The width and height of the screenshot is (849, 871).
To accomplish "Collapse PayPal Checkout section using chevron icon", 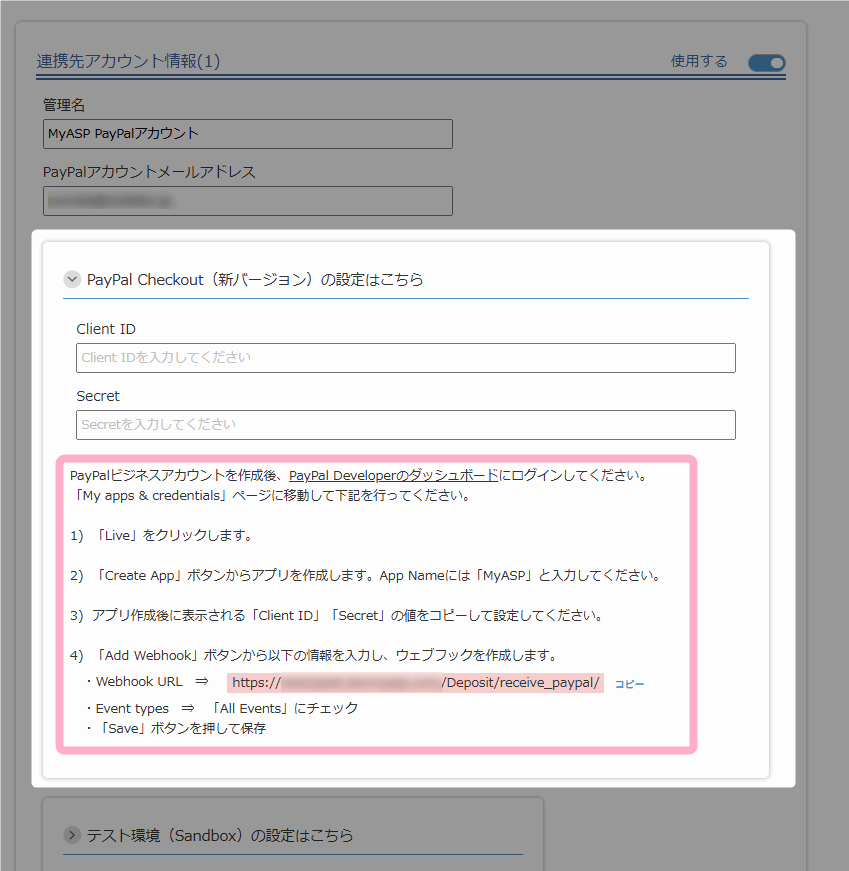I will coord(72,280).
